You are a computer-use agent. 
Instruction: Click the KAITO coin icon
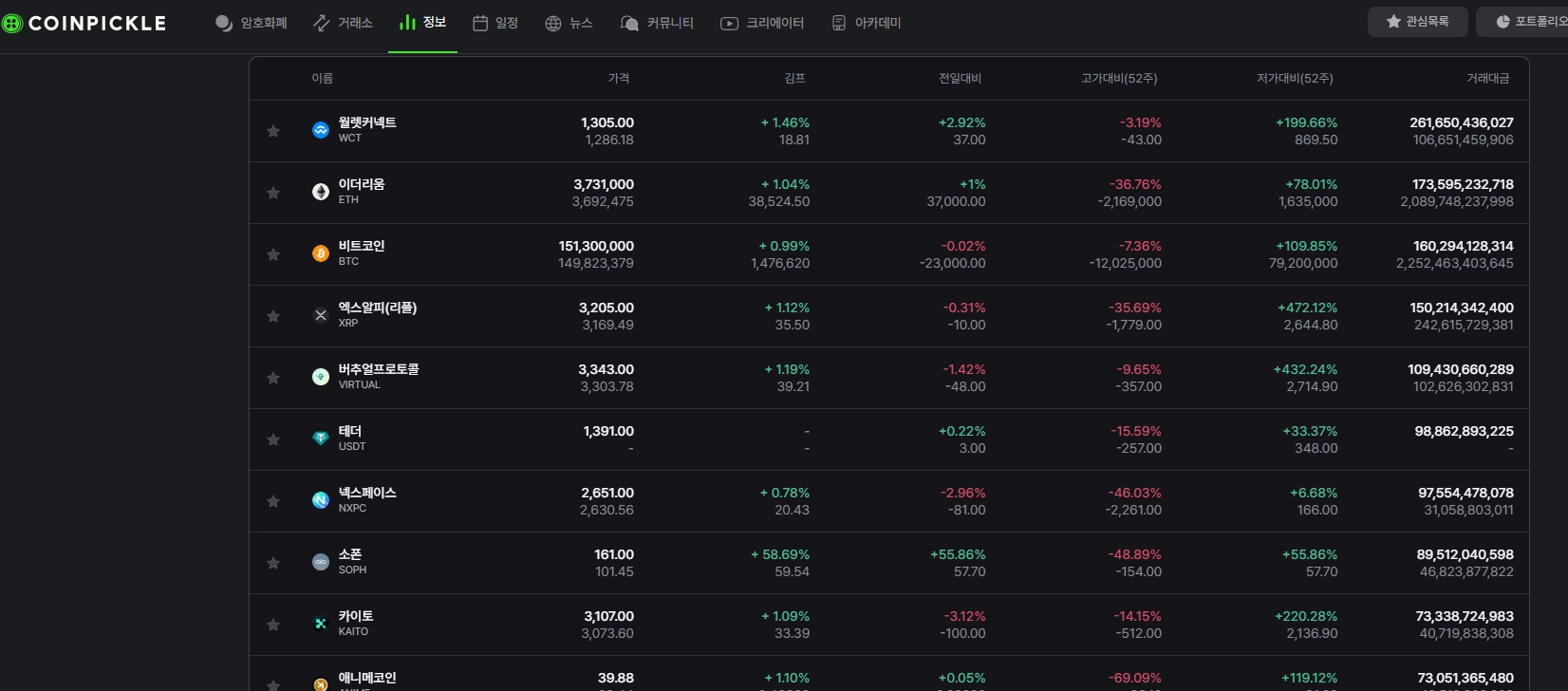321,624
